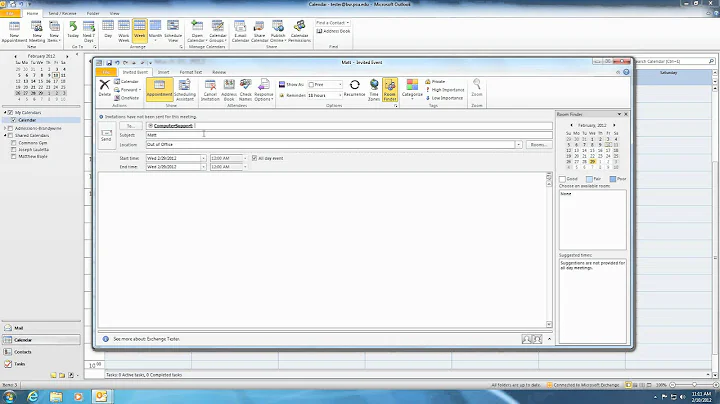The height and width of the screenshot is (404, 720).
Task: Click the Send button
Action: [106, 135]
